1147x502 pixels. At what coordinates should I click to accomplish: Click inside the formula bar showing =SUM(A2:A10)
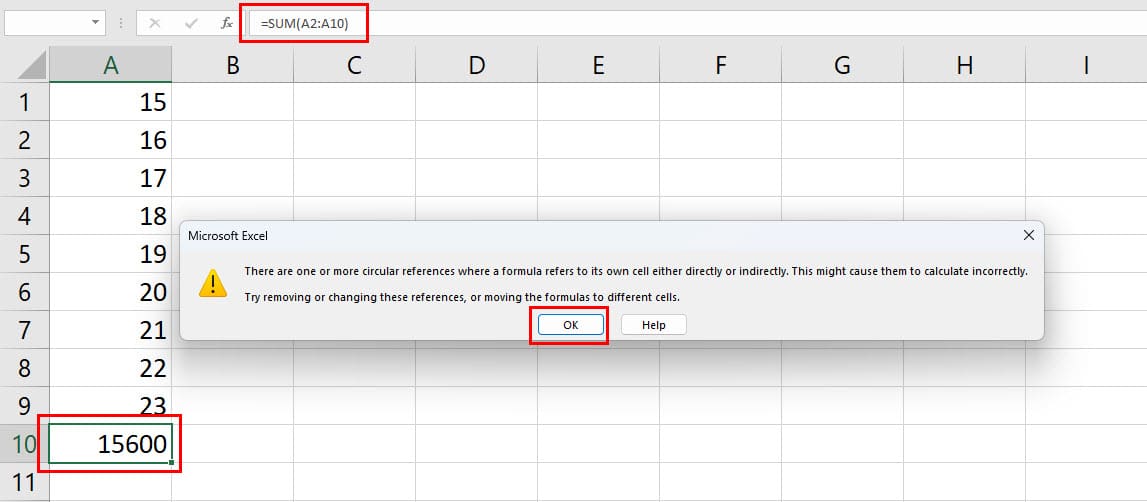(x=697, y=23)
